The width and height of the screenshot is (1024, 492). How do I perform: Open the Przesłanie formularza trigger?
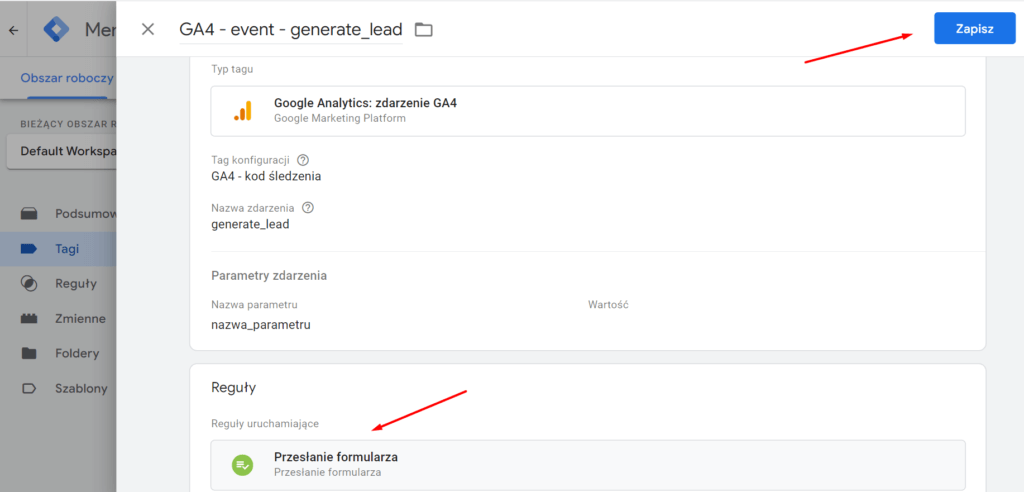click(x=588, y=465)
